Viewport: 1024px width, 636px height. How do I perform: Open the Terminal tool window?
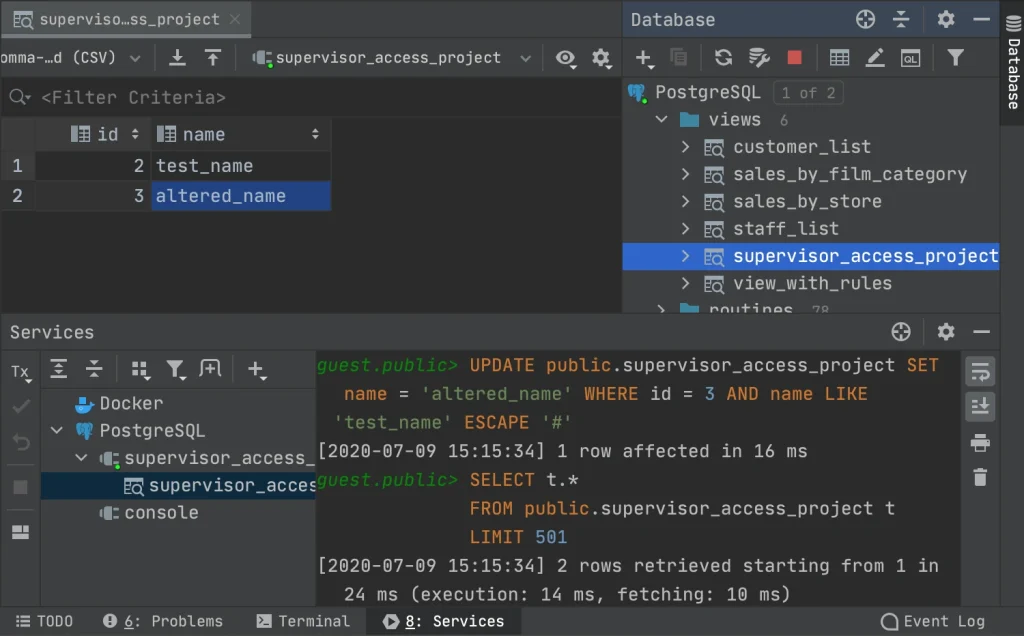tap(303, 621)
